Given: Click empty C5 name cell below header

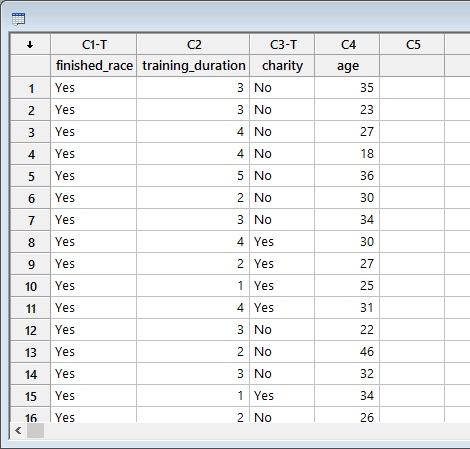Looking at the screenshot, I should pos(412,66).
